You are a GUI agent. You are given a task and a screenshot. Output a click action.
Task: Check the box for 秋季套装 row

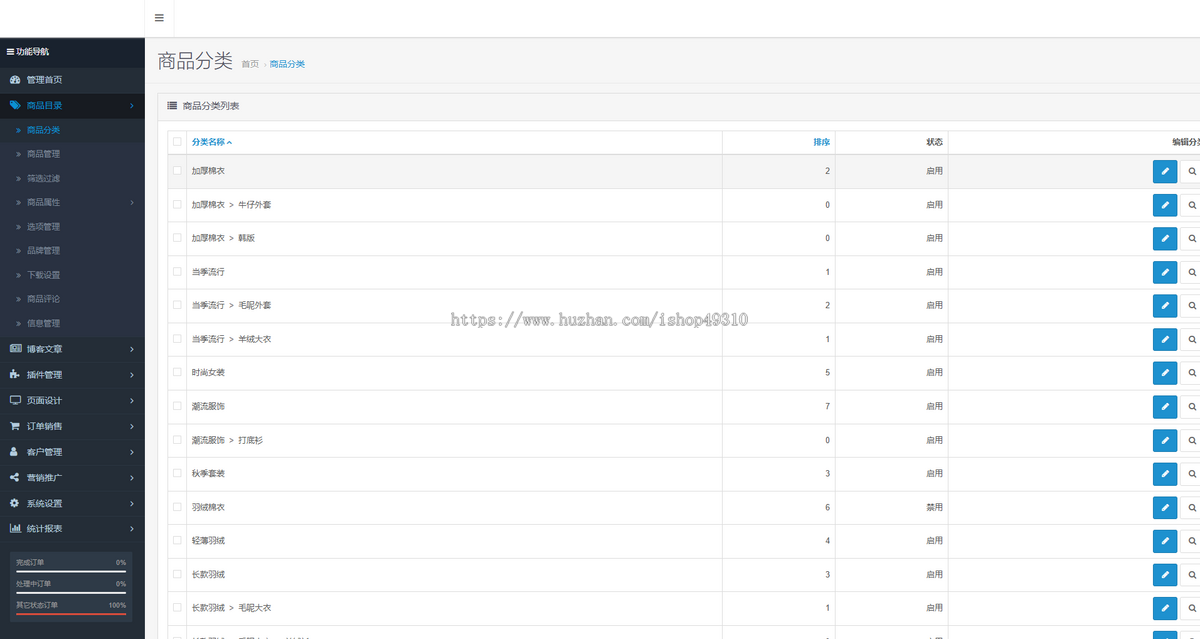coord(177,473)
